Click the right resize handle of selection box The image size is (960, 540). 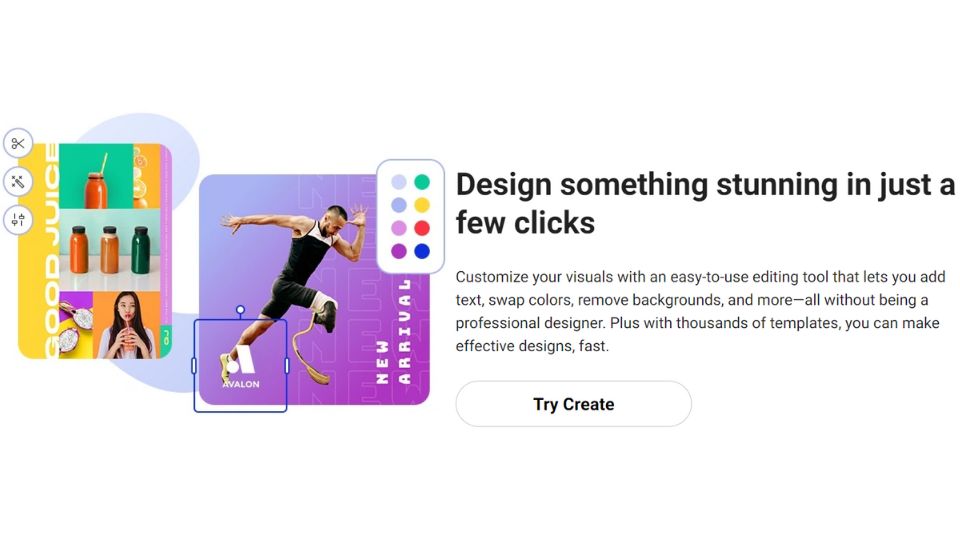[287, 366]
